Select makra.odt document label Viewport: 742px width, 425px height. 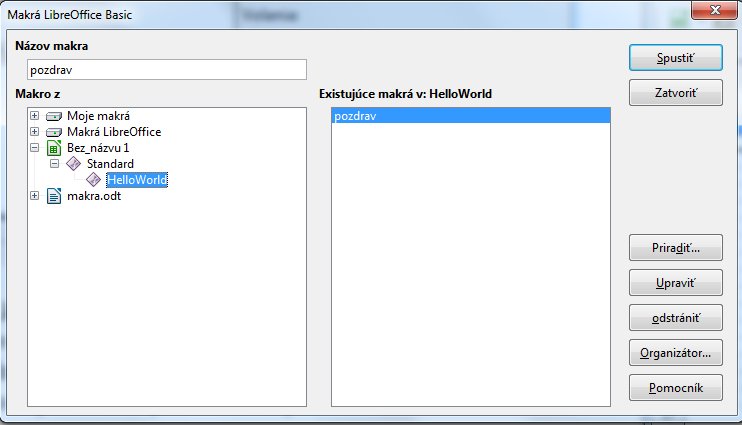(x=94, y=196)
